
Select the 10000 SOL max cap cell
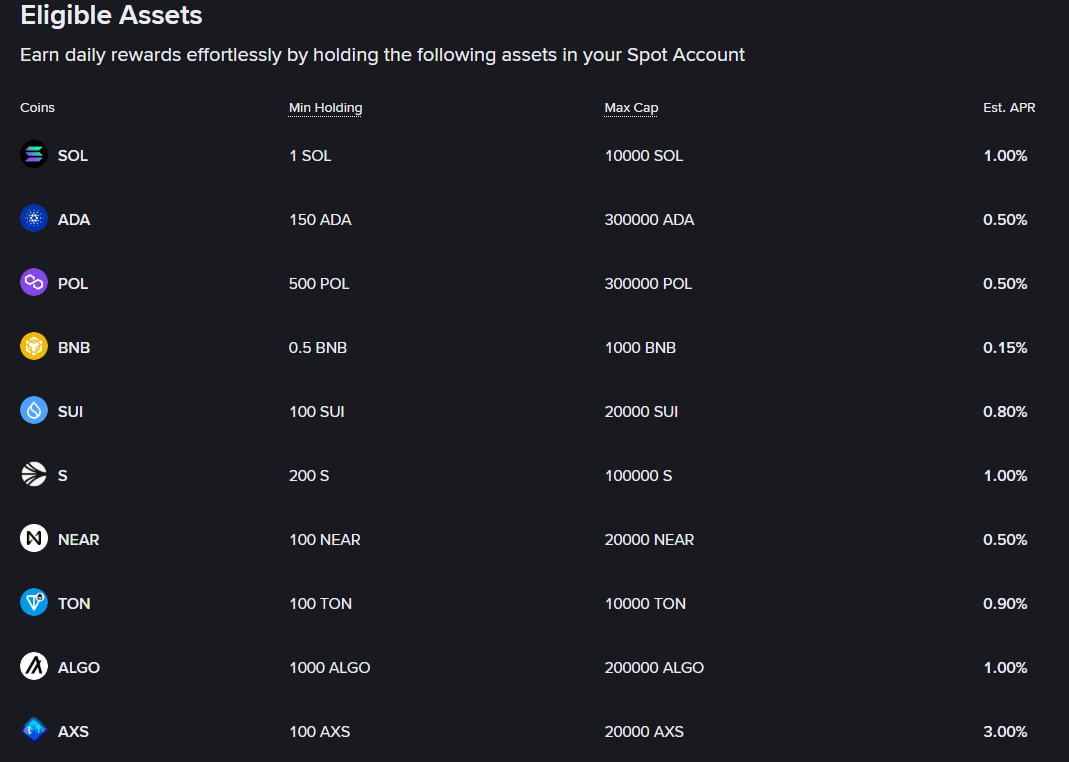tap(644, 155)
